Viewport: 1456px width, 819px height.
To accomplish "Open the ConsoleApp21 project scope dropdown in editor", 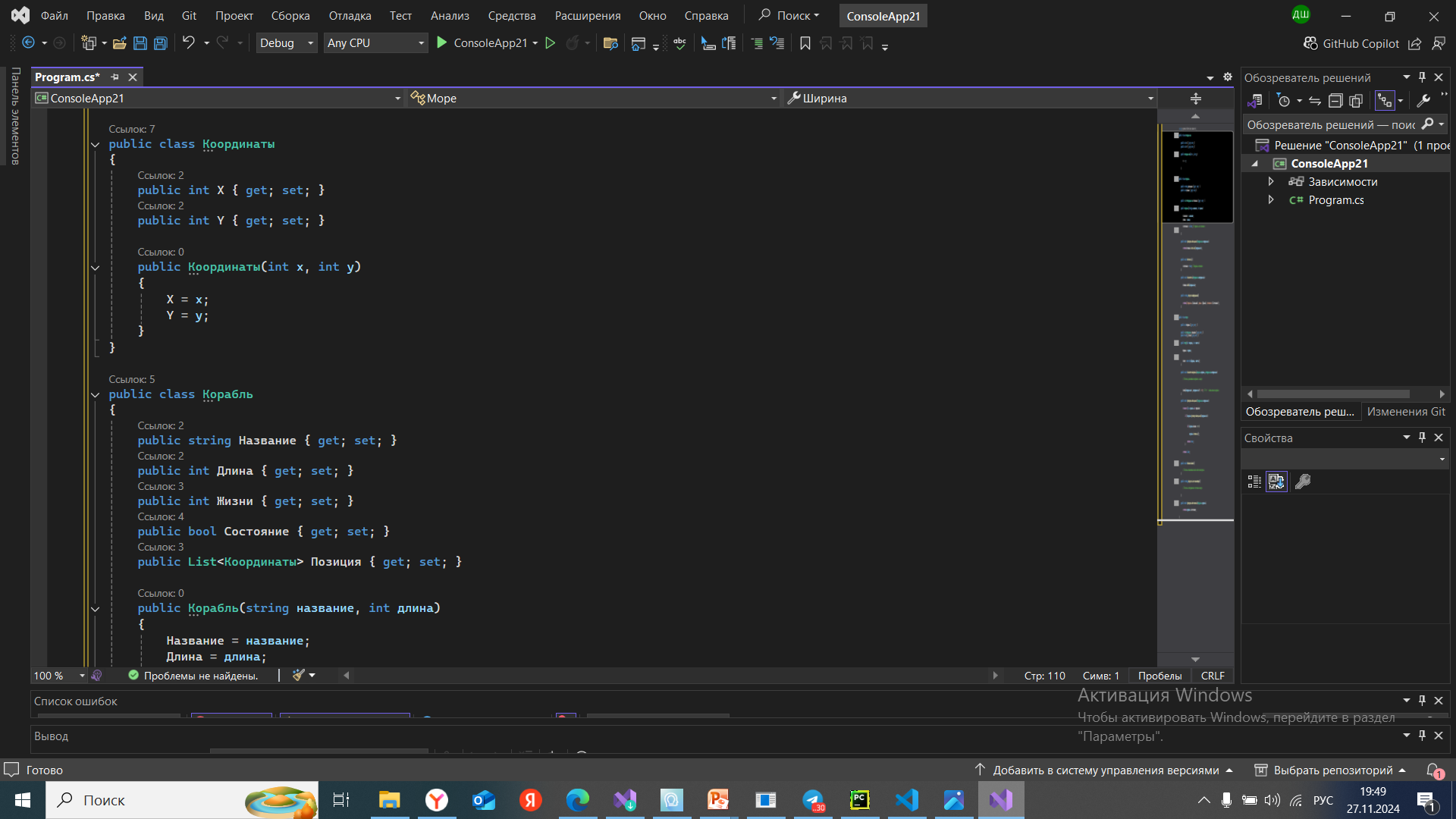I will (x=218, y=99).
